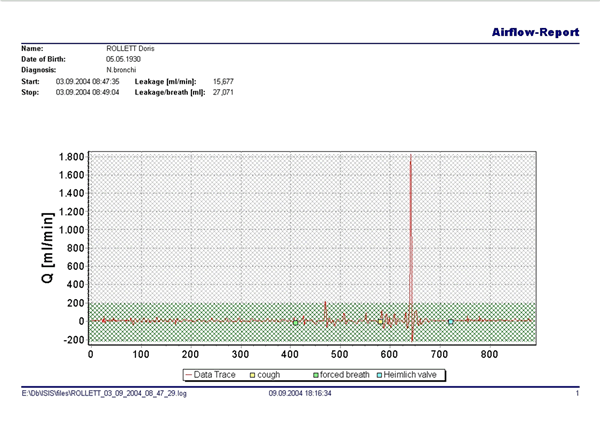600x425 pixels.
Task: Click the cyan Heimlich valve marker on the trace
Action: coord(451,322)
